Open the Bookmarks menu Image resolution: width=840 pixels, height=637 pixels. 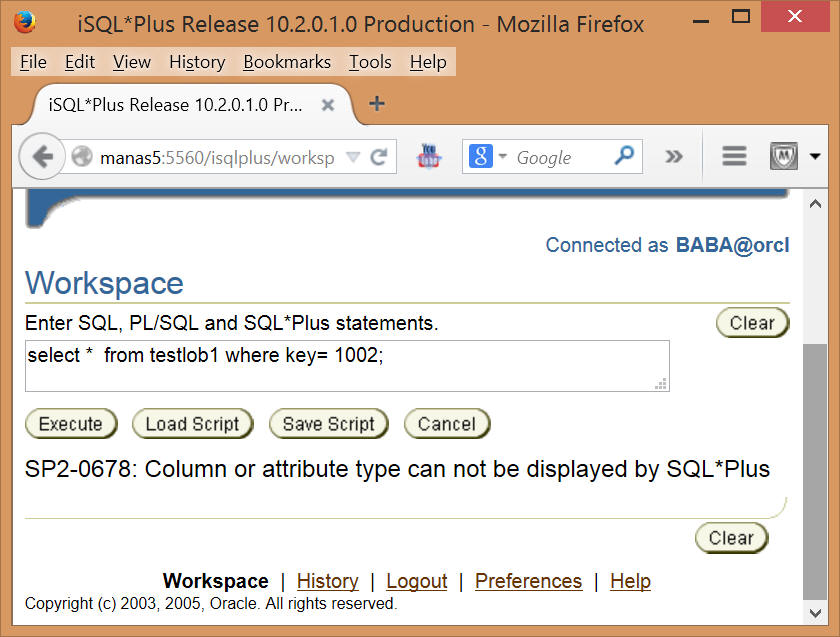(287, 62)
